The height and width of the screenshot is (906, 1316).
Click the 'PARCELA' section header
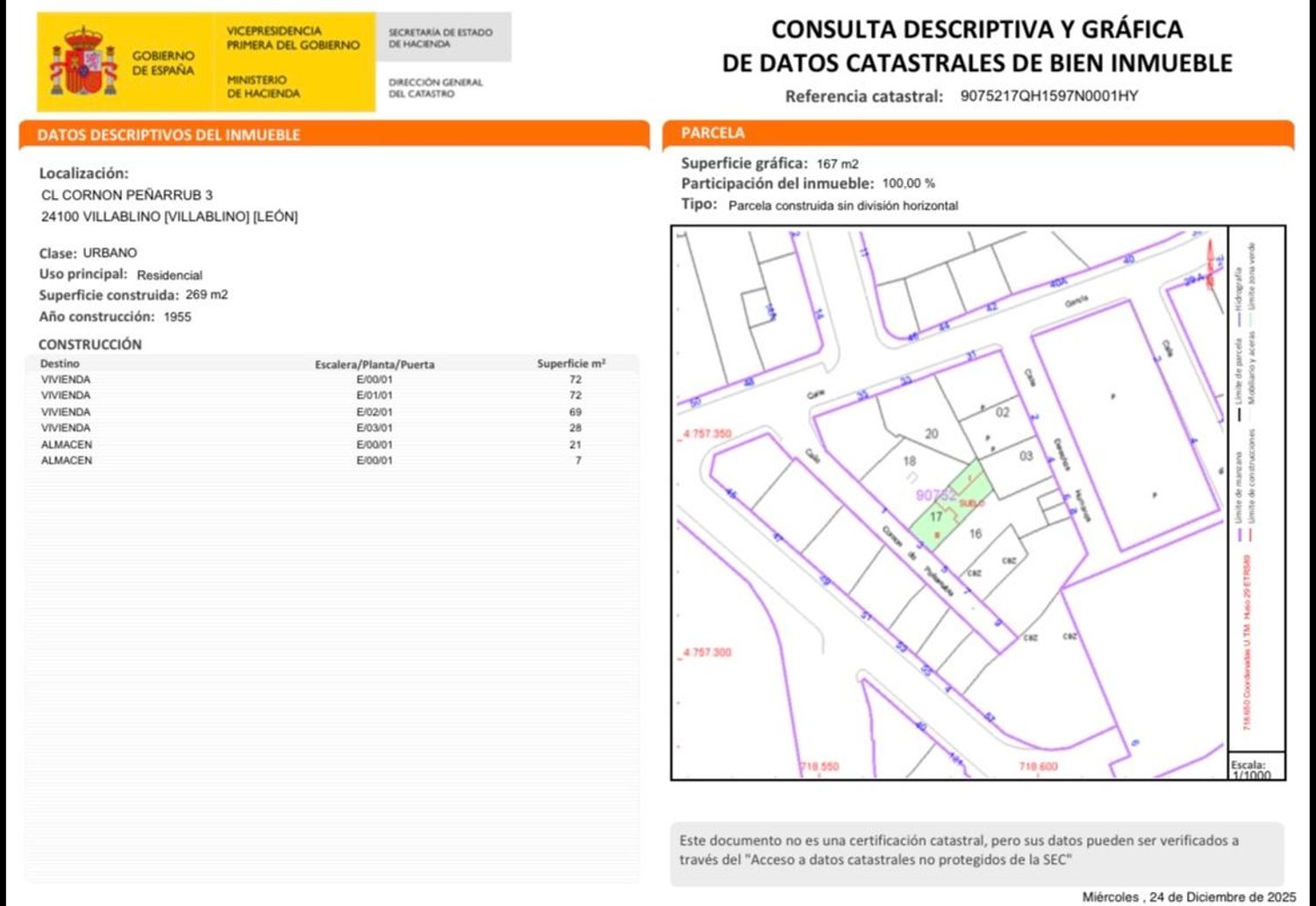point(713,133)
